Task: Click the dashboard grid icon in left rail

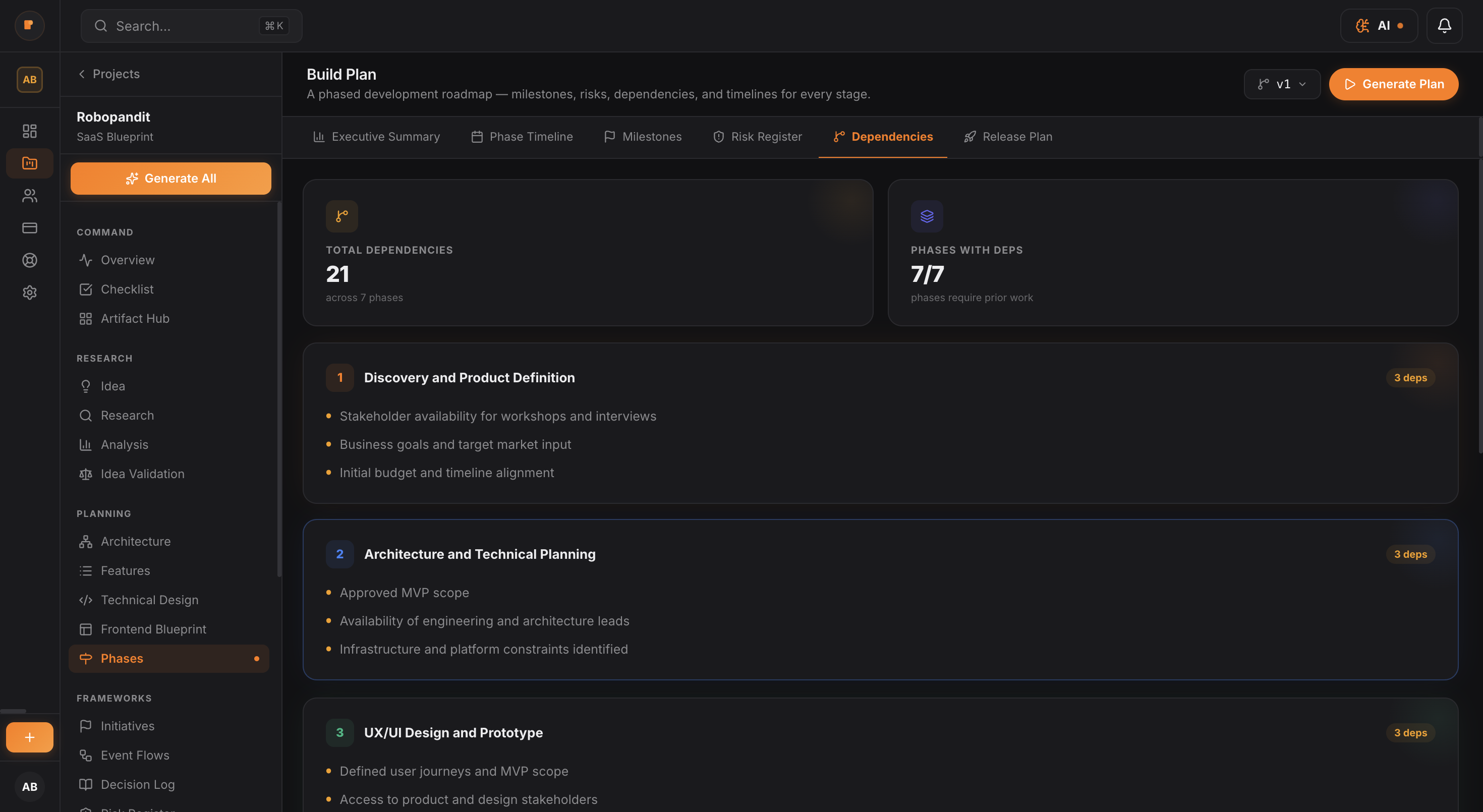Action: (29, 131)
